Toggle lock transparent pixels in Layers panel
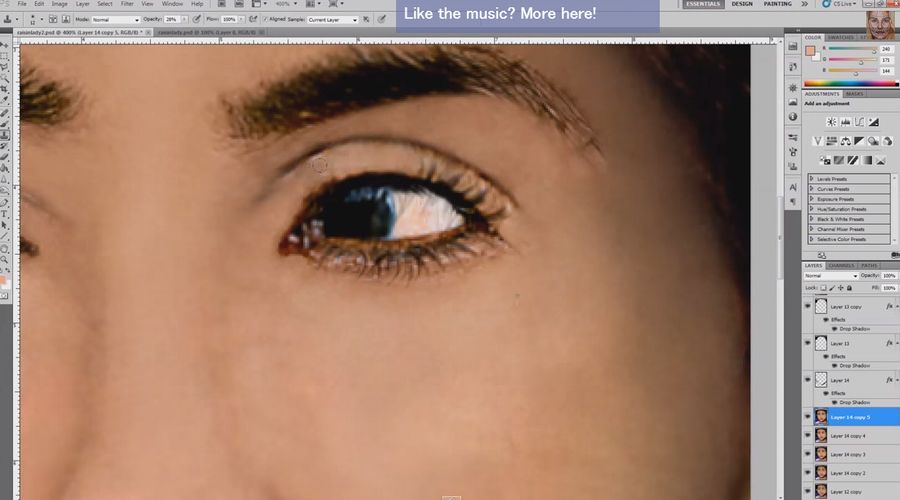Screen dimensions: 900x500 (x=823, y=288)
